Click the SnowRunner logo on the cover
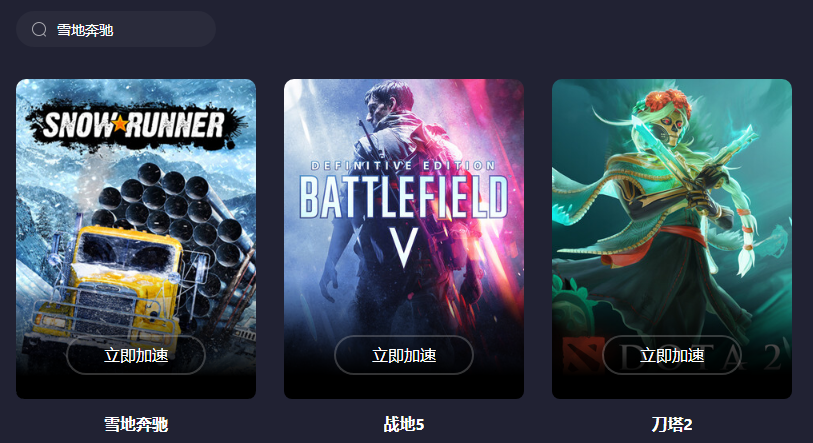The height and width of the screenshot is (443, 813). point(134,125)
